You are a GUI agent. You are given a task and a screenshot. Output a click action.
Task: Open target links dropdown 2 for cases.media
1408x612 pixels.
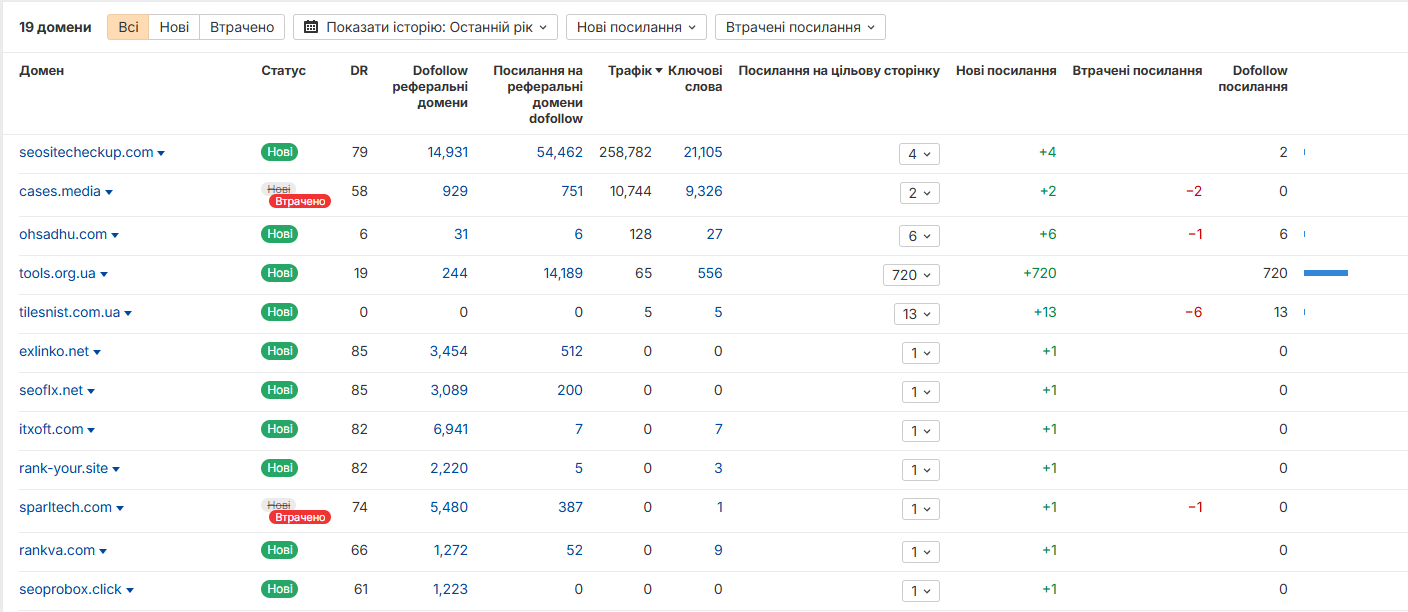pos(919,192)
